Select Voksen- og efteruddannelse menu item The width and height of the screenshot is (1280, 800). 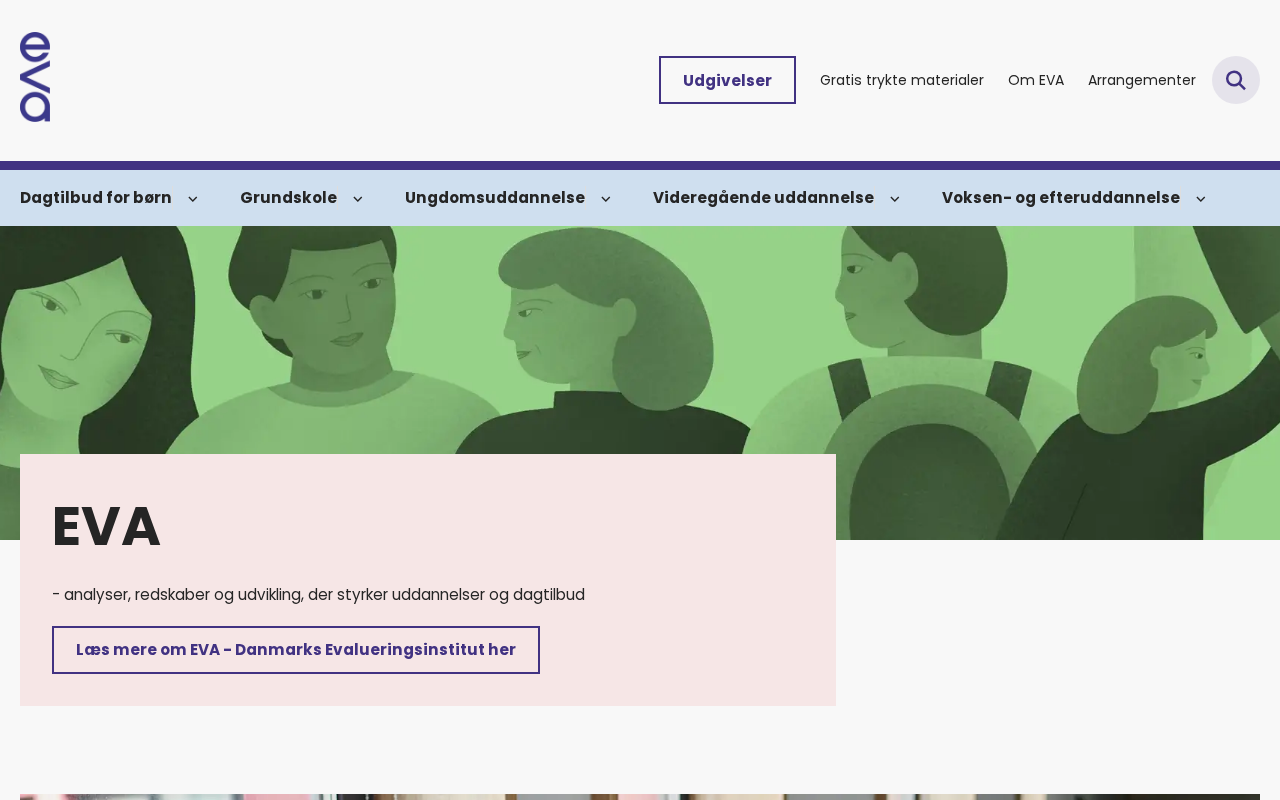(1061, 198)
